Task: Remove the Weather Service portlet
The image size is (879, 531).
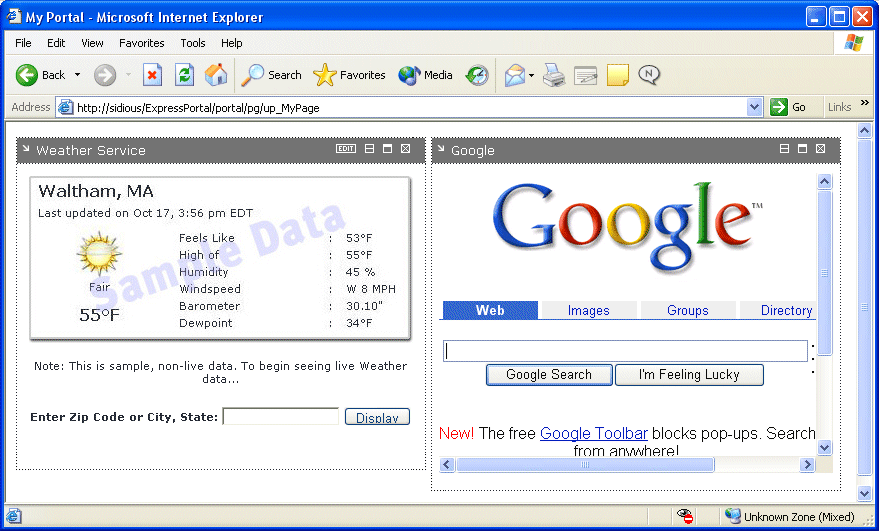Action: tap(406, 149)
